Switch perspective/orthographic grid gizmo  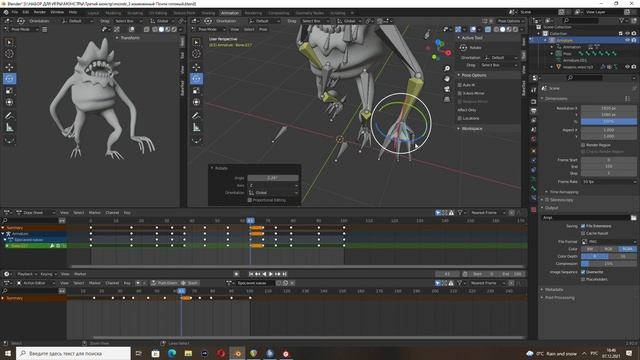tap(447, 99)
